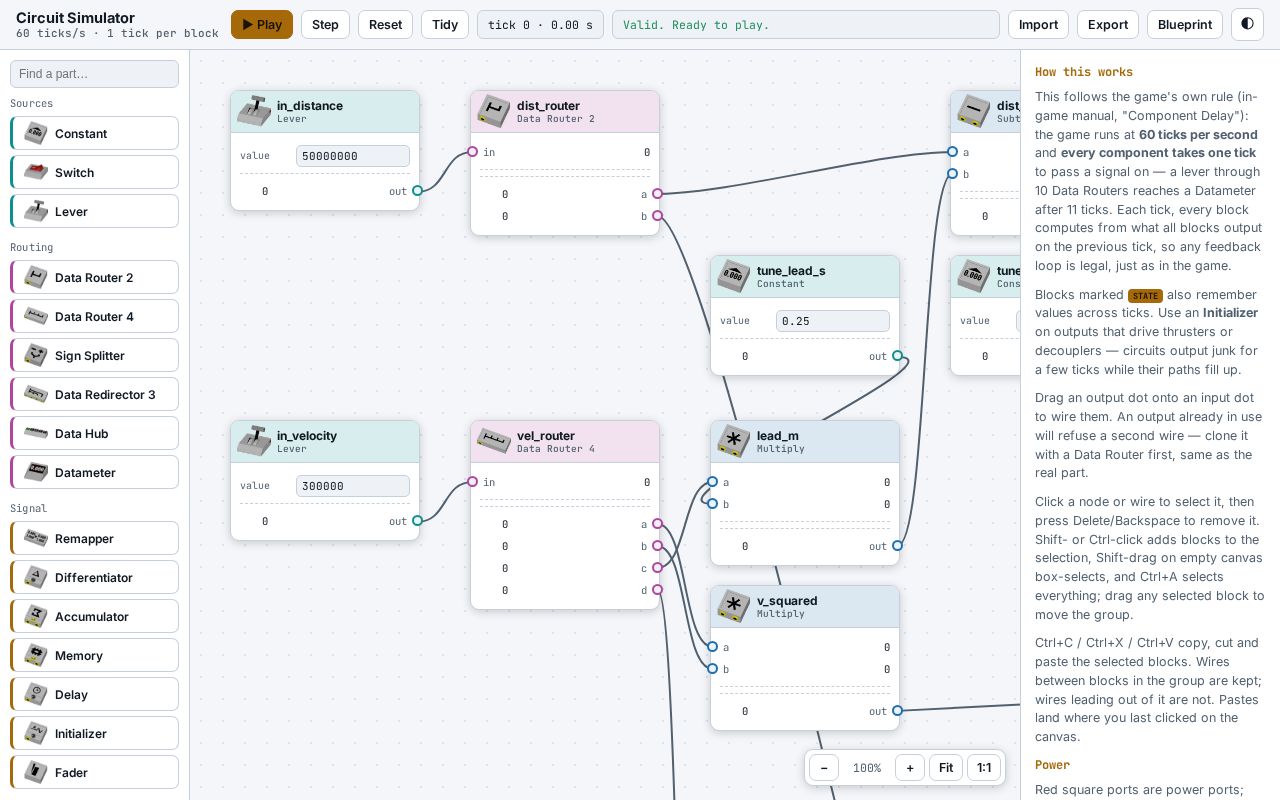Select the Remapper signal part

pyautogui.click(x=94, y=538)
